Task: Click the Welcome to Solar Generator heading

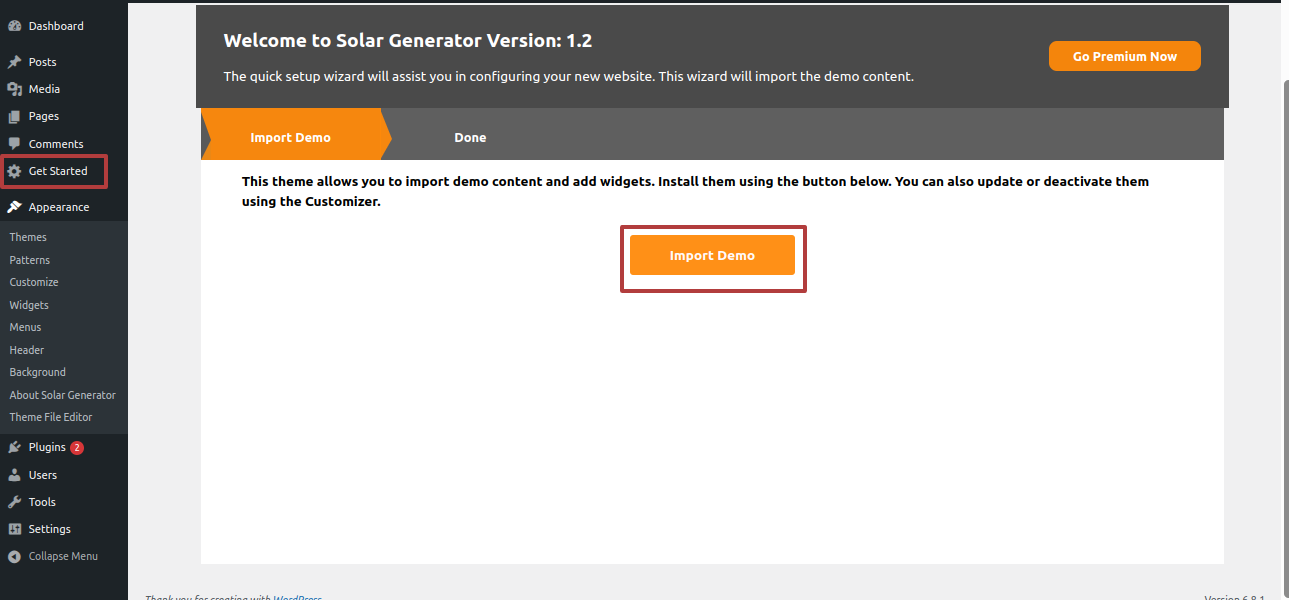Action: [408, 41]
